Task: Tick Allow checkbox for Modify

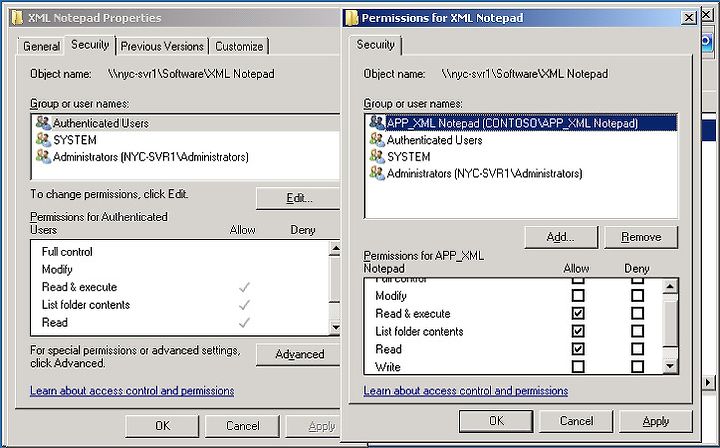Action: point(578,295)
